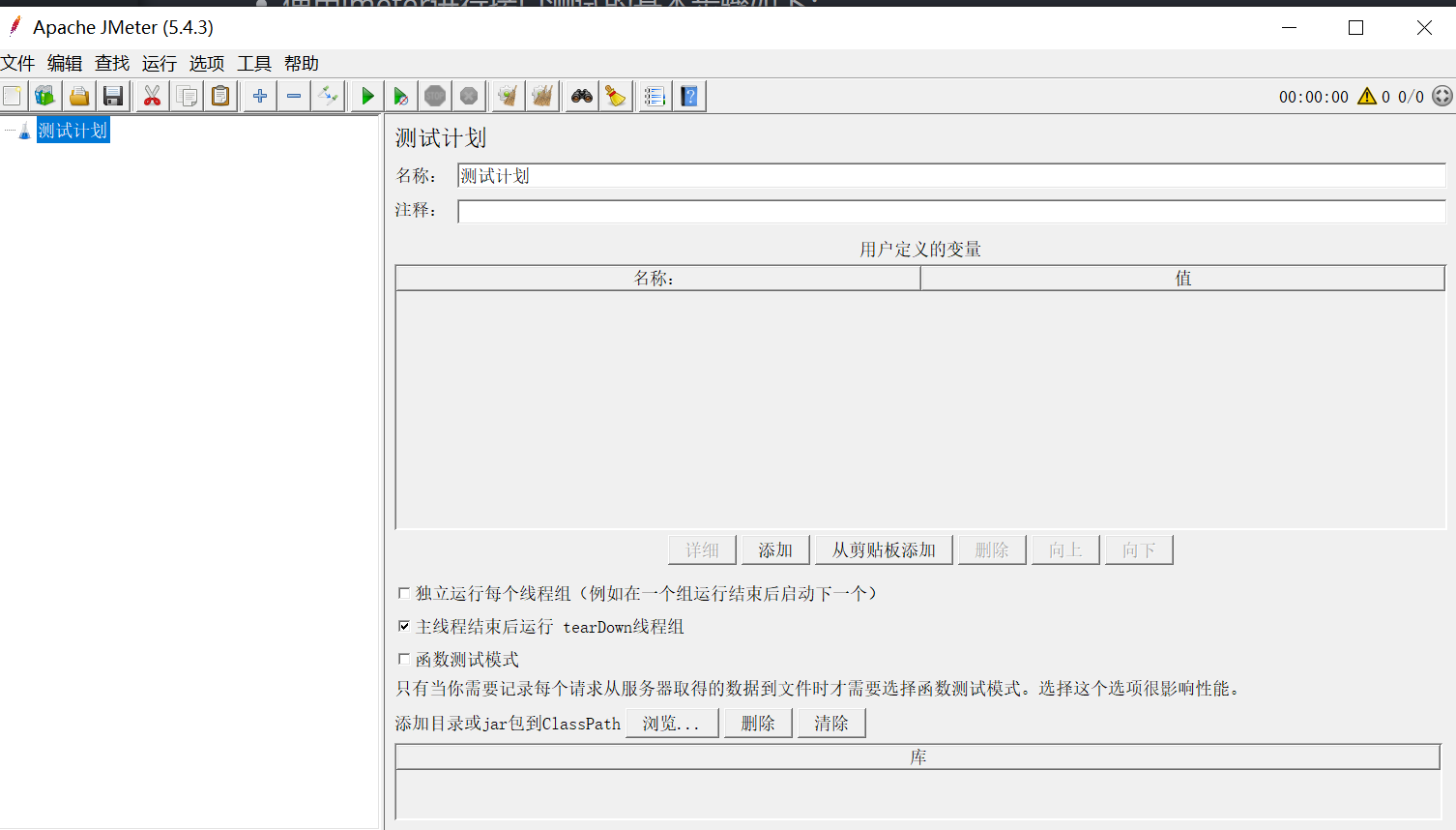Screen dimensions: 1456x830
Task: Open the 工具 menu
Action: coord(254,63)
